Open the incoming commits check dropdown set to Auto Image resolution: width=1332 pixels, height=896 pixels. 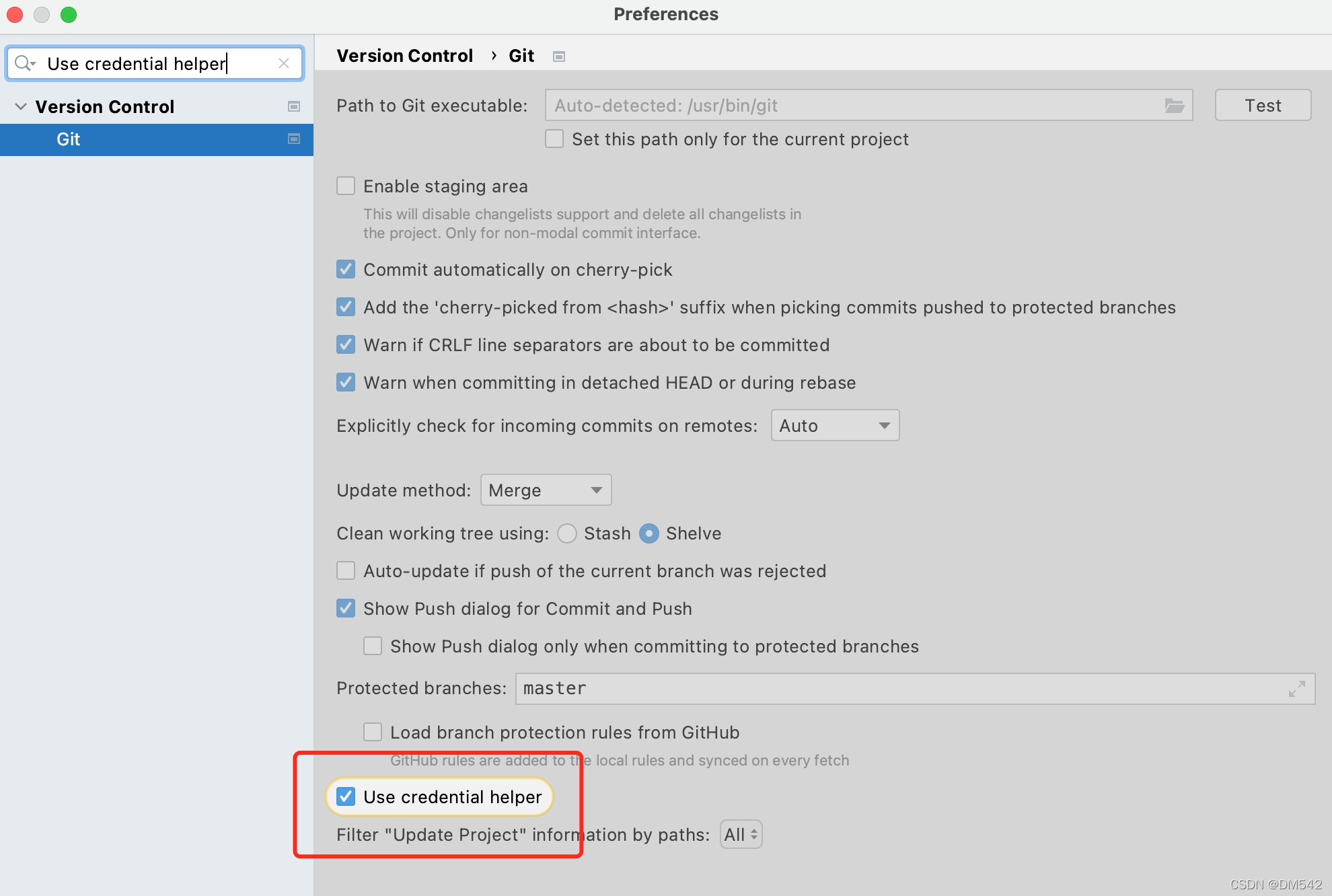pos(834,425)
